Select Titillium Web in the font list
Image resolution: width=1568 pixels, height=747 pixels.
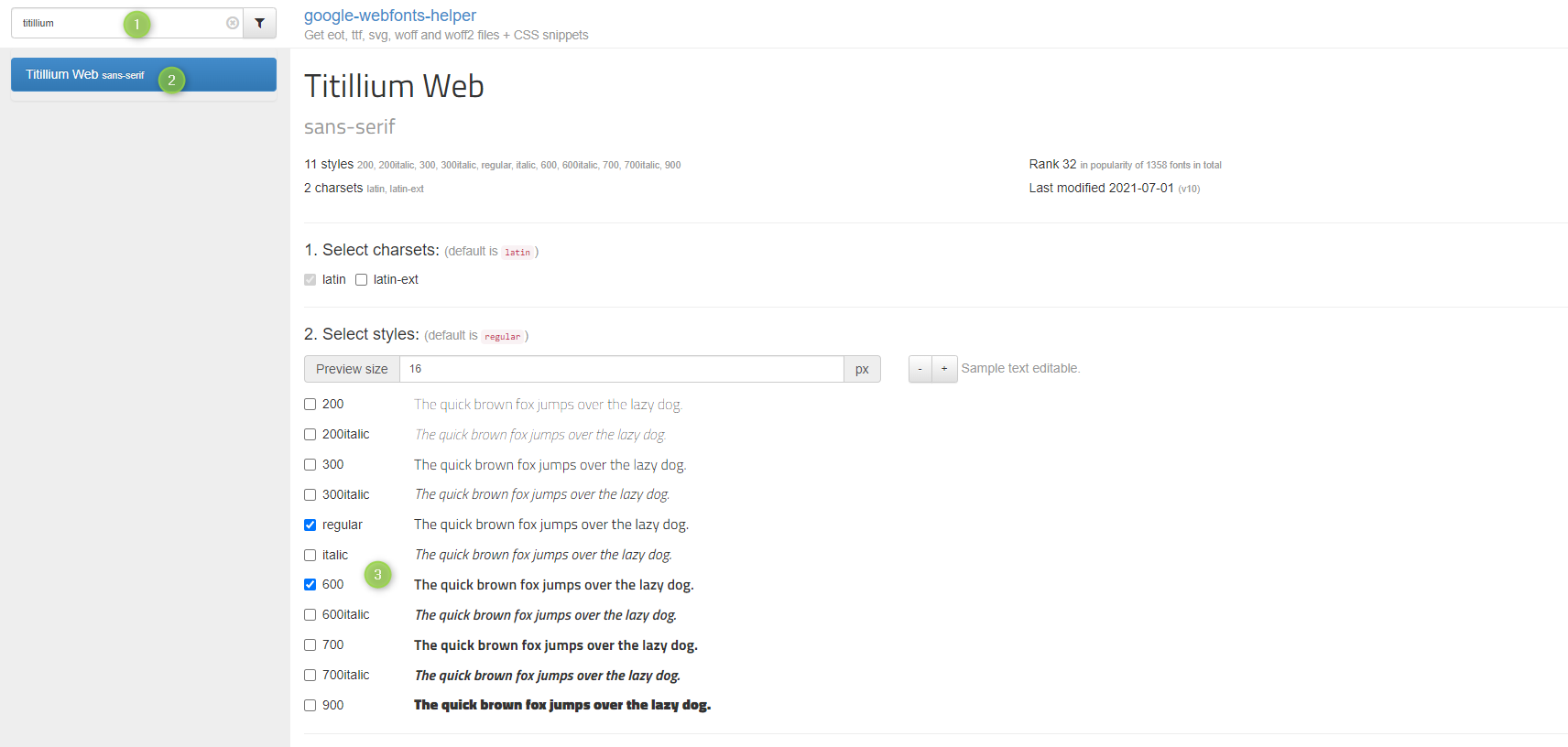coord(144,75)
